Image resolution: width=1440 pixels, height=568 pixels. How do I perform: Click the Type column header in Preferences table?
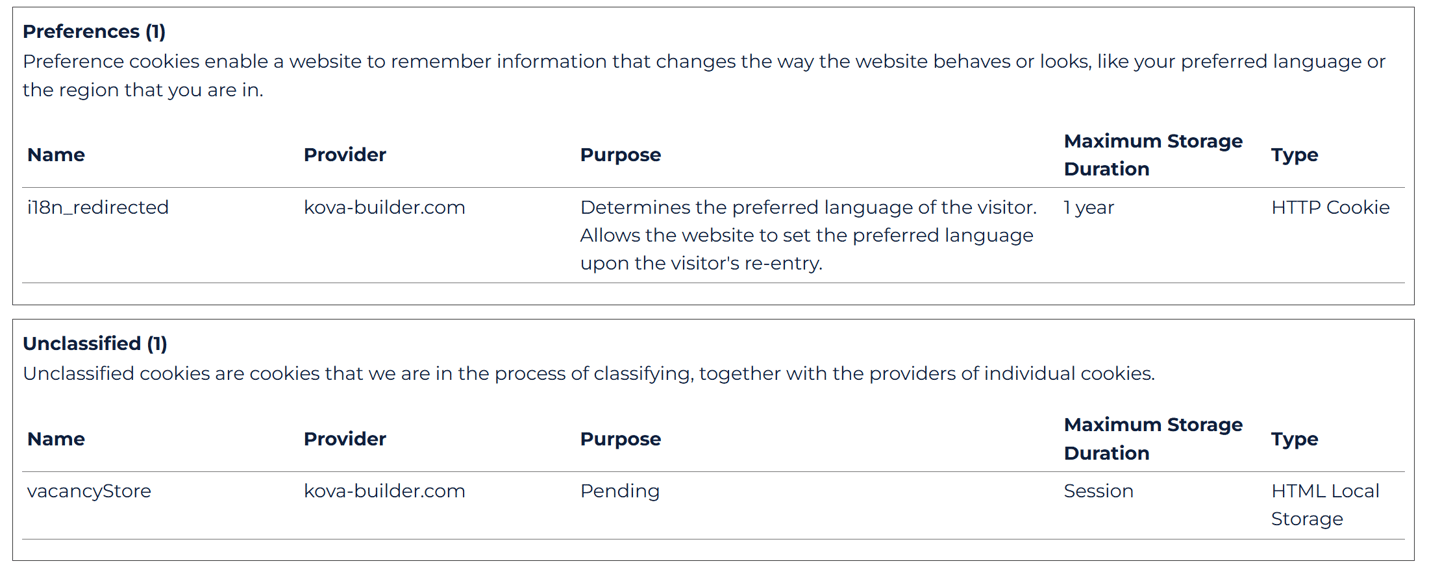[x=1294, y=155]
